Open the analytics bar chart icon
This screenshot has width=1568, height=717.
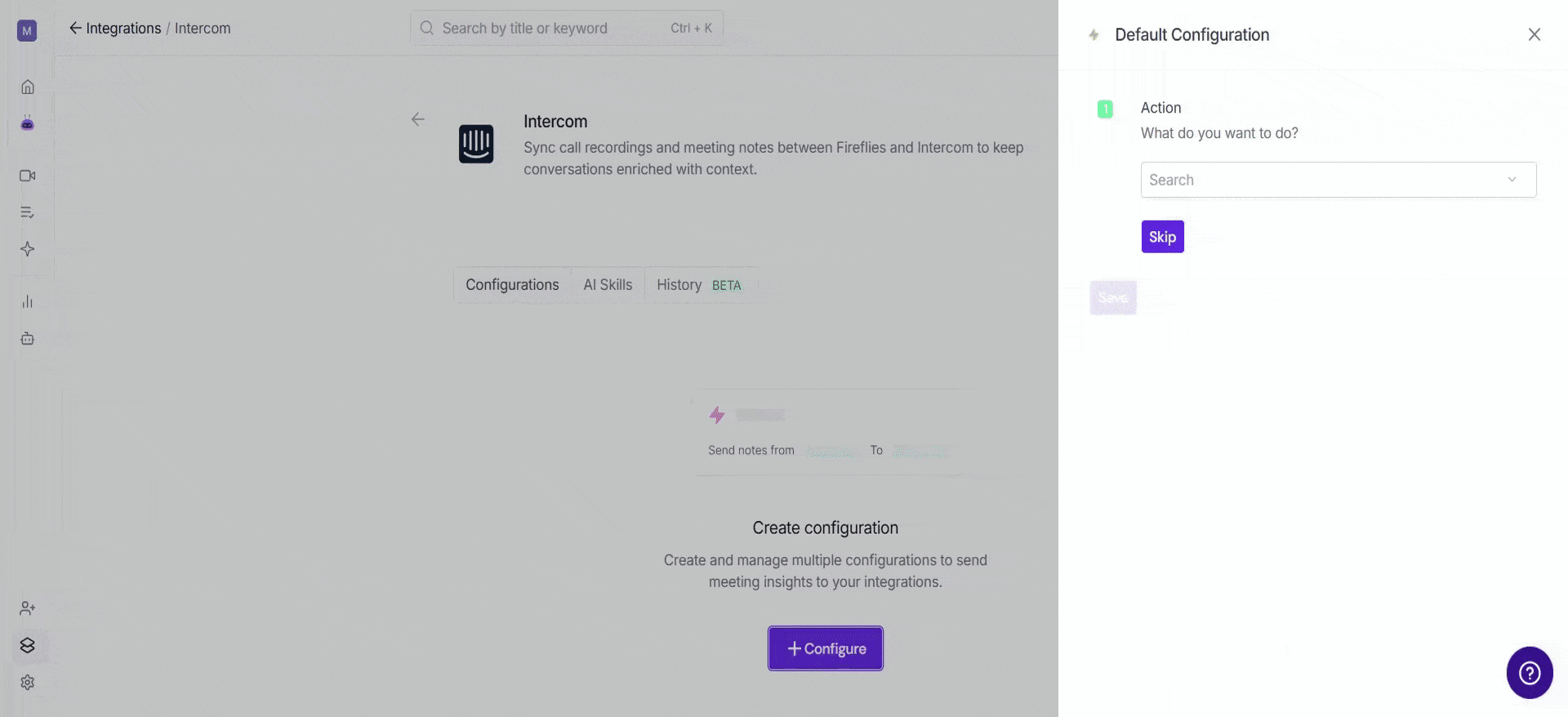[x=27, y=301]
